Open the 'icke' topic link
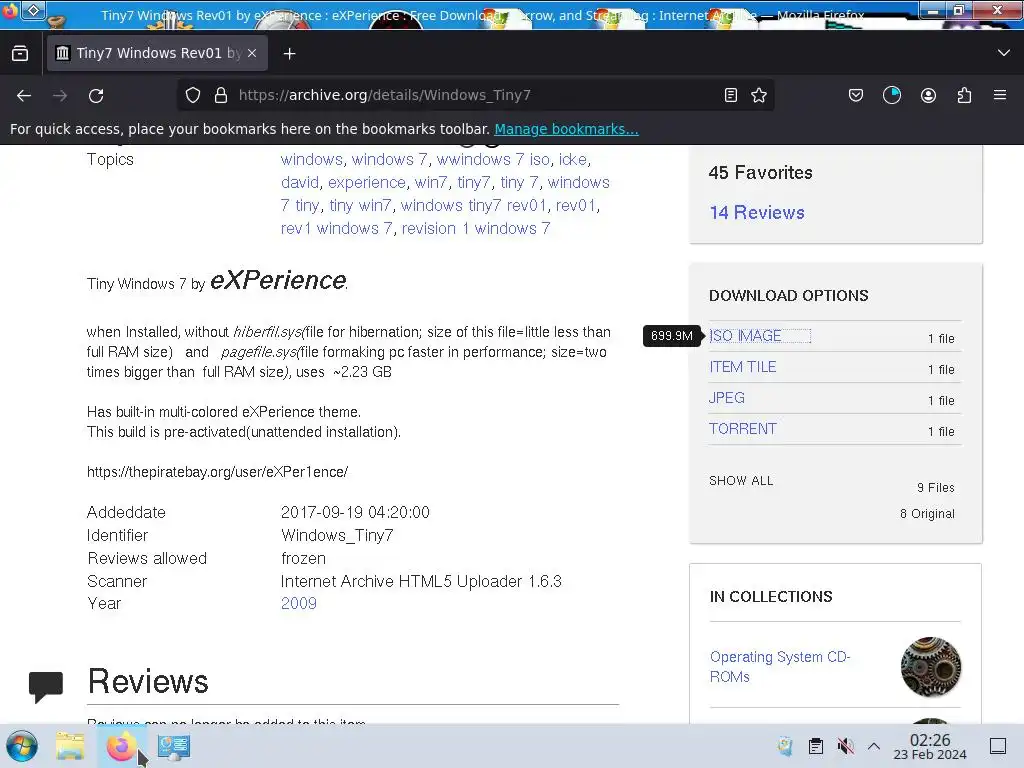 point(573,159)
